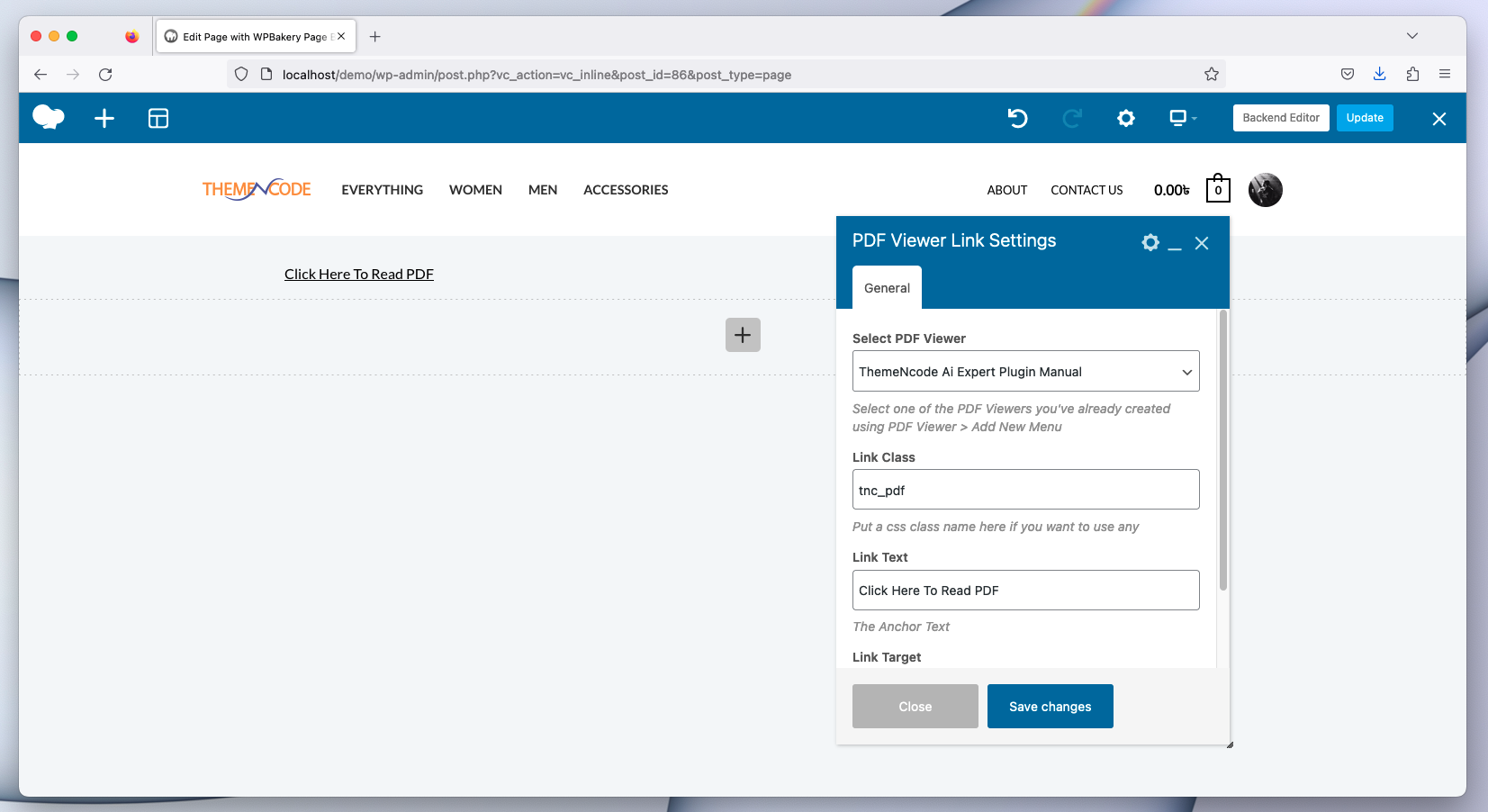The image size is (1488, 812).
Task: Go forward in browser history
Action: 73,75
